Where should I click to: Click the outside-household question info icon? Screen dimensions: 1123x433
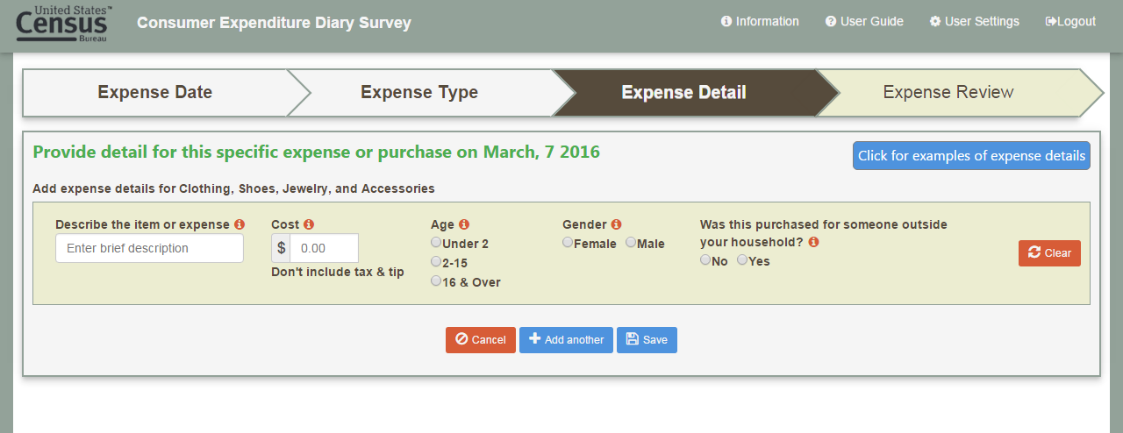(814, 242)
